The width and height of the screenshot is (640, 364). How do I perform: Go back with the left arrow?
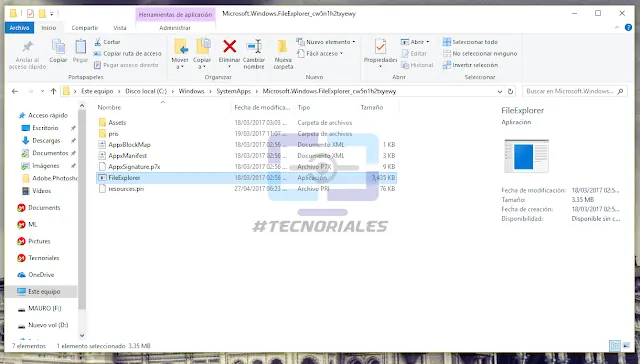point(15,91)
